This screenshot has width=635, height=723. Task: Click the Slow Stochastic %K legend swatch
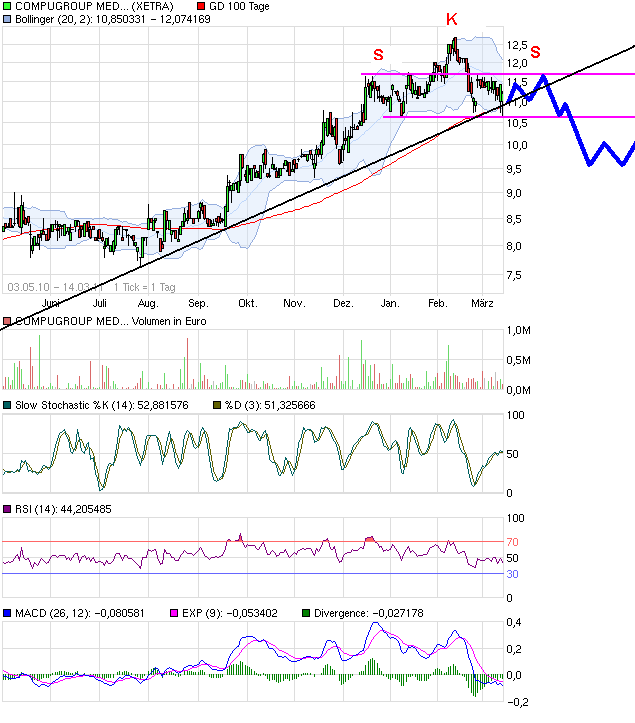[7, 405]
